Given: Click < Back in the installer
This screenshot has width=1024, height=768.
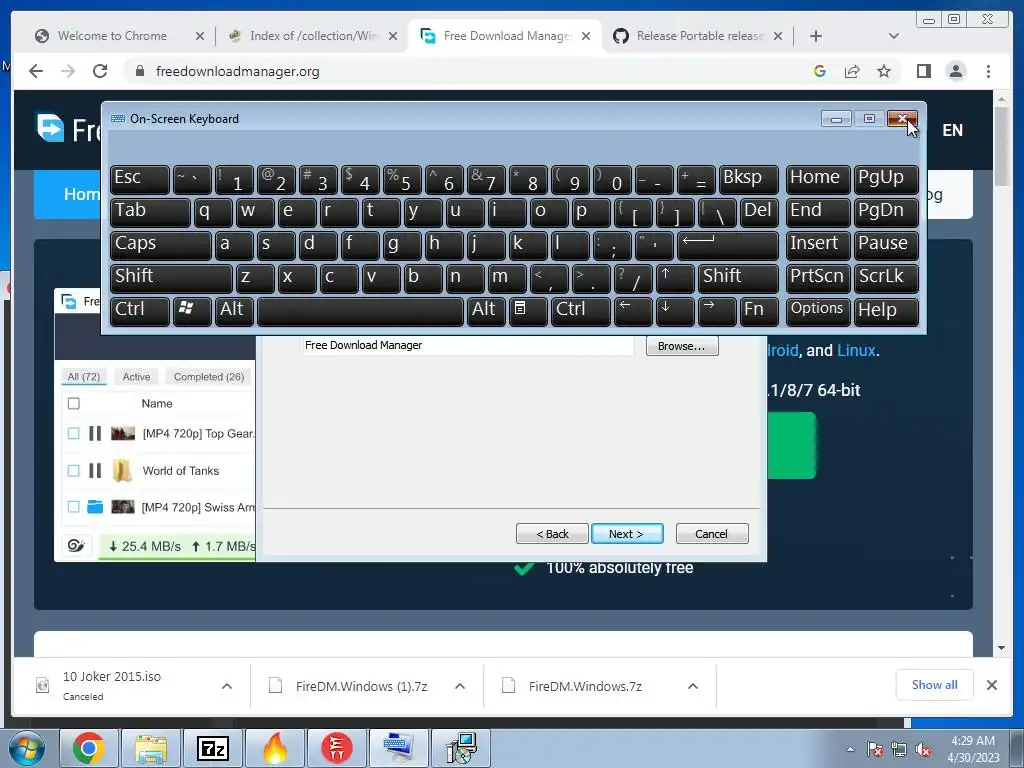Looking at the screenshot, I should click(552, 534).
